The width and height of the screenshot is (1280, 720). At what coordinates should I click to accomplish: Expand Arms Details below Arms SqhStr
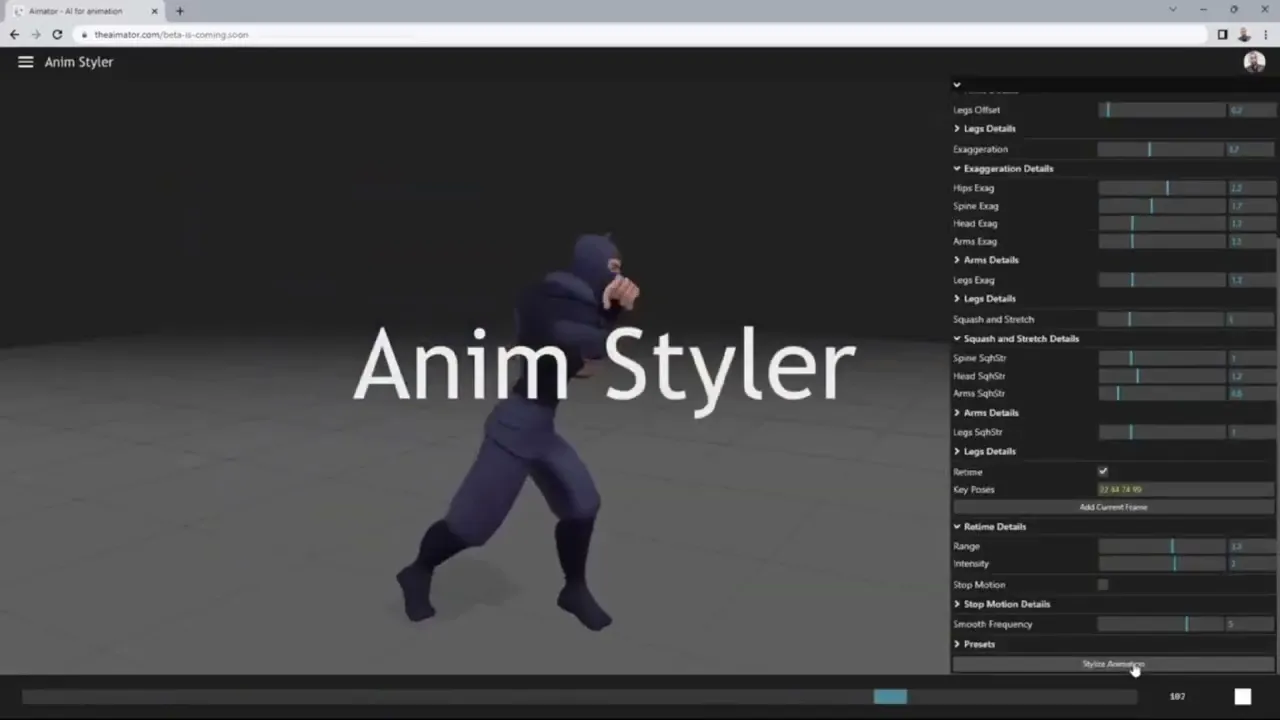[x=986, y=413]
